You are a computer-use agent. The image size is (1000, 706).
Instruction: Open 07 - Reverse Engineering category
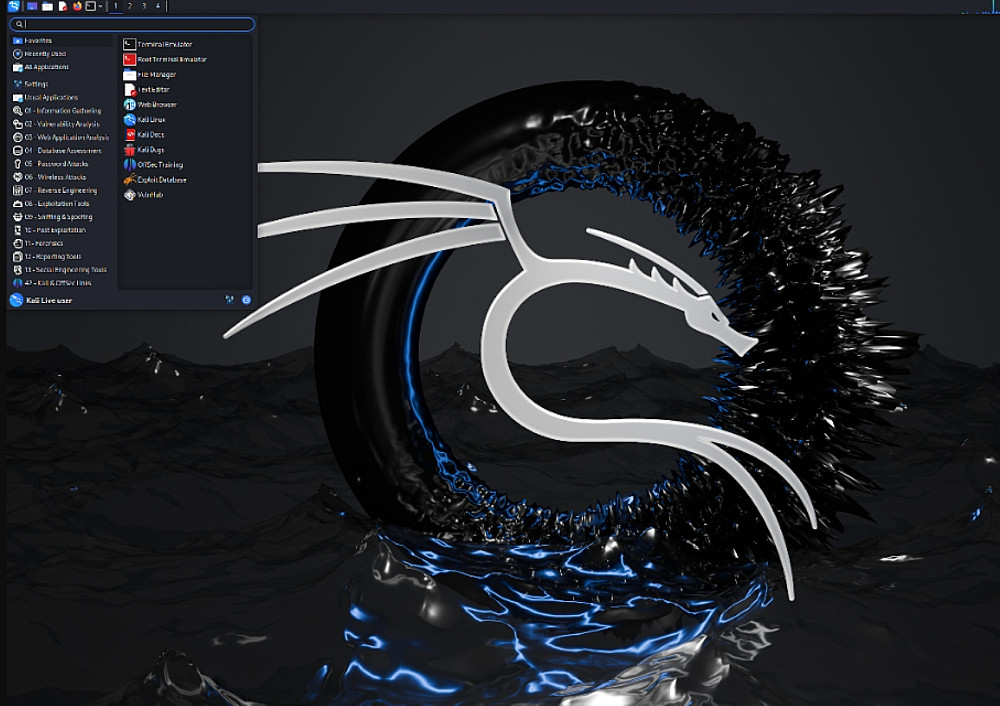point(62,191)
